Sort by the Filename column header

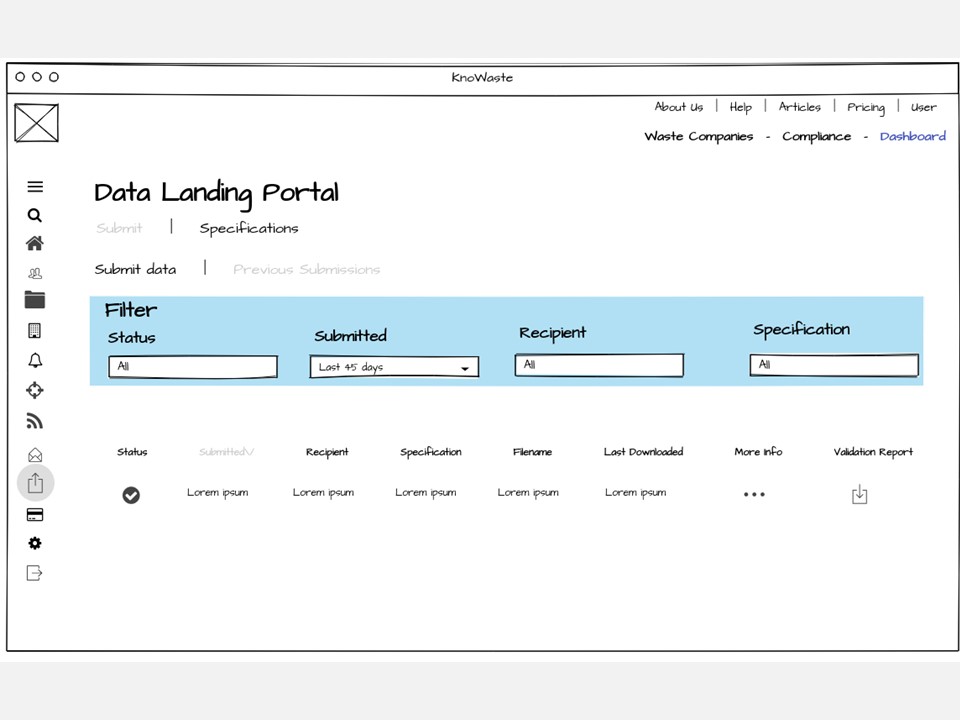(532, 452)
